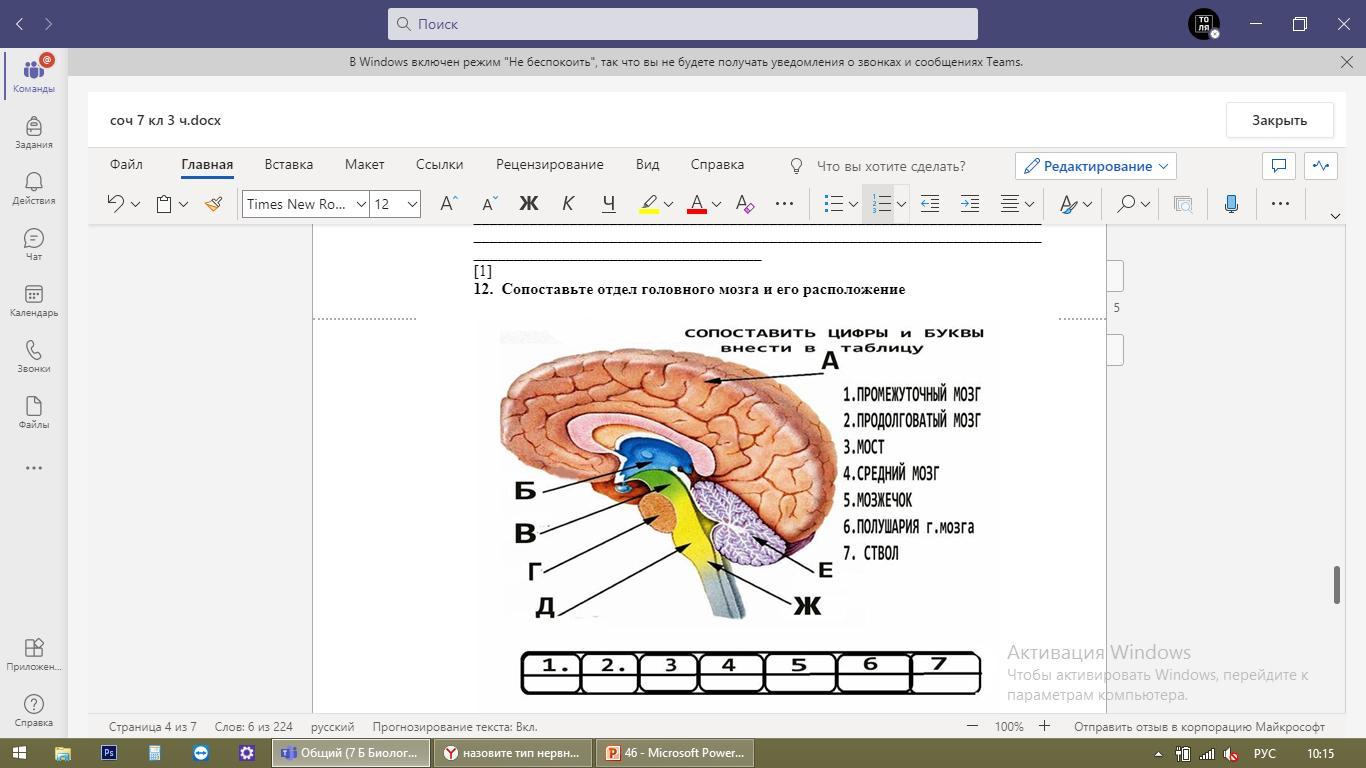Click the Поиск search field
Viewport: 1366px width, 768px height.
[683, 24]
